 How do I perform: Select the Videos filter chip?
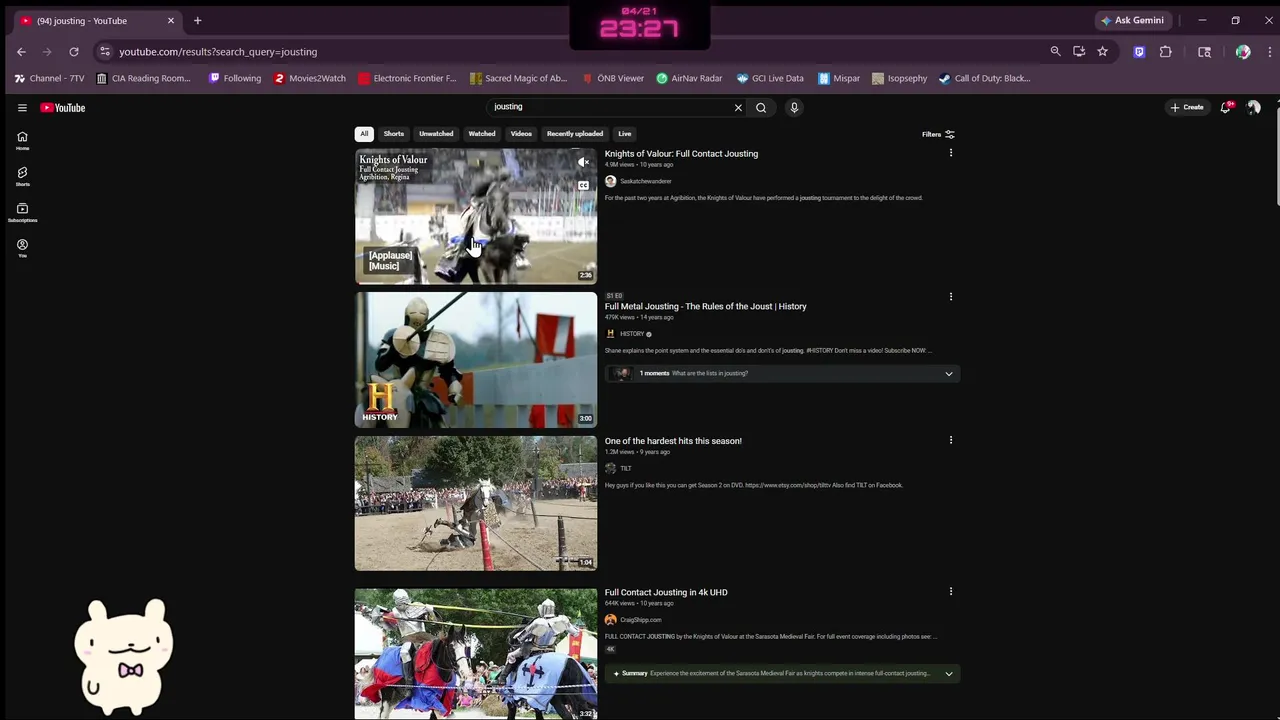point(521,134)
